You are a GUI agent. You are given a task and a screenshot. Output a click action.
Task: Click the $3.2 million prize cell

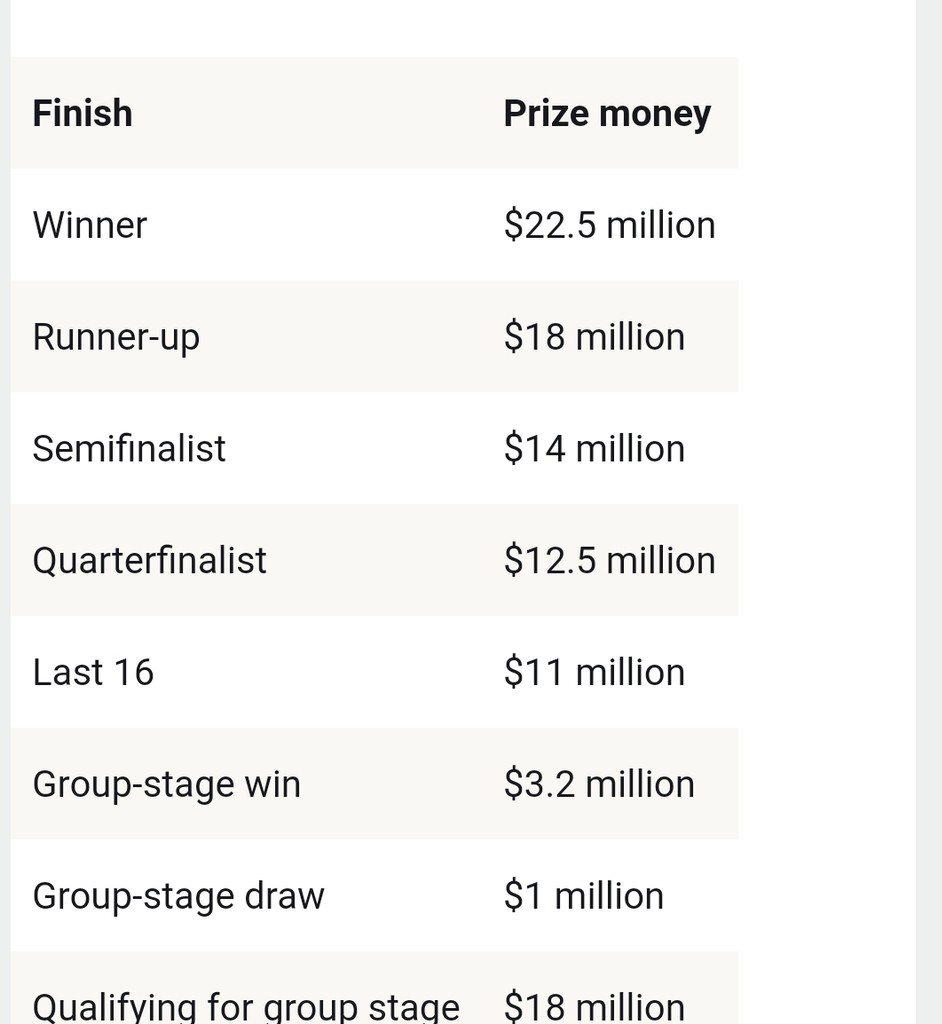point(599,784)
